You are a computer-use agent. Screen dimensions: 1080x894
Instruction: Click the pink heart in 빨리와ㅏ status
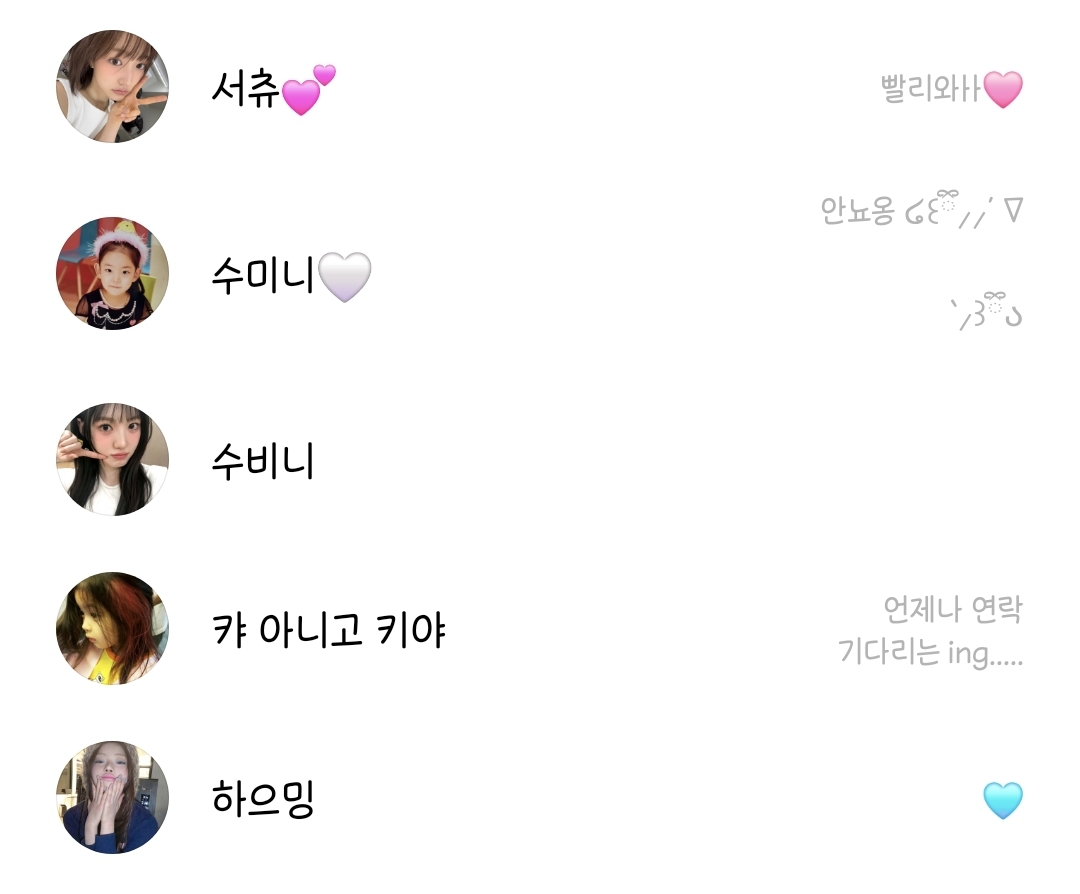[x=1003, y=90]
